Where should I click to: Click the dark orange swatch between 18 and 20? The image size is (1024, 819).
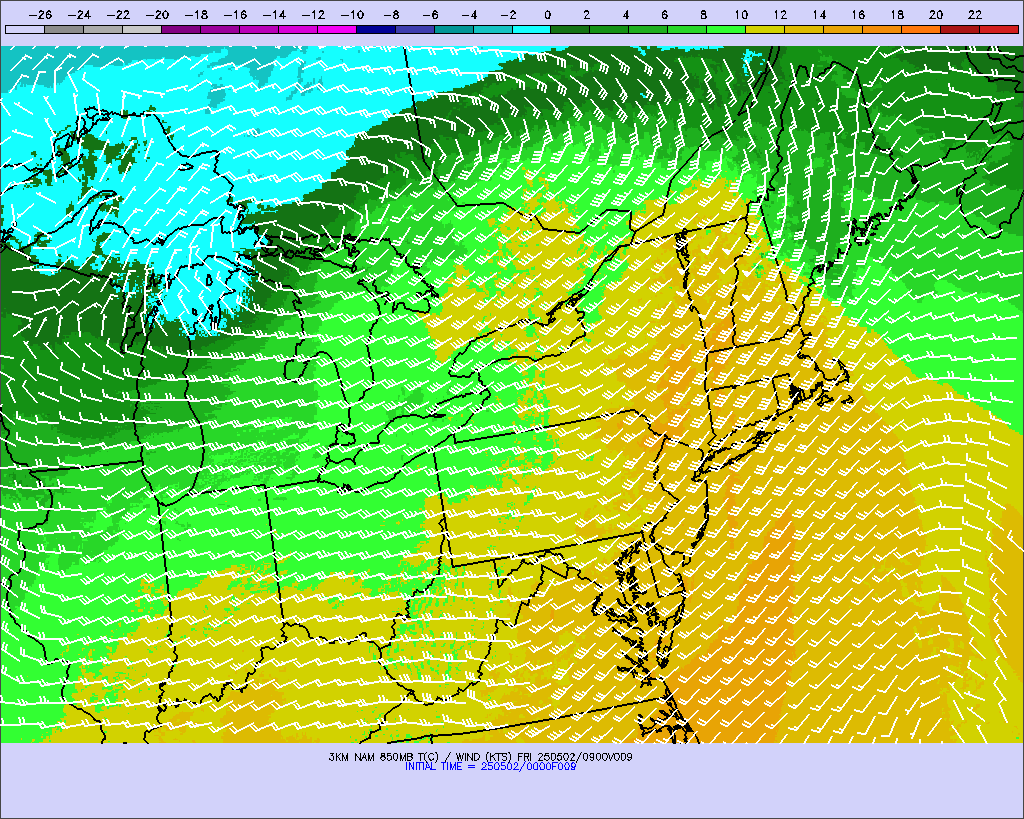click(920, 29)
